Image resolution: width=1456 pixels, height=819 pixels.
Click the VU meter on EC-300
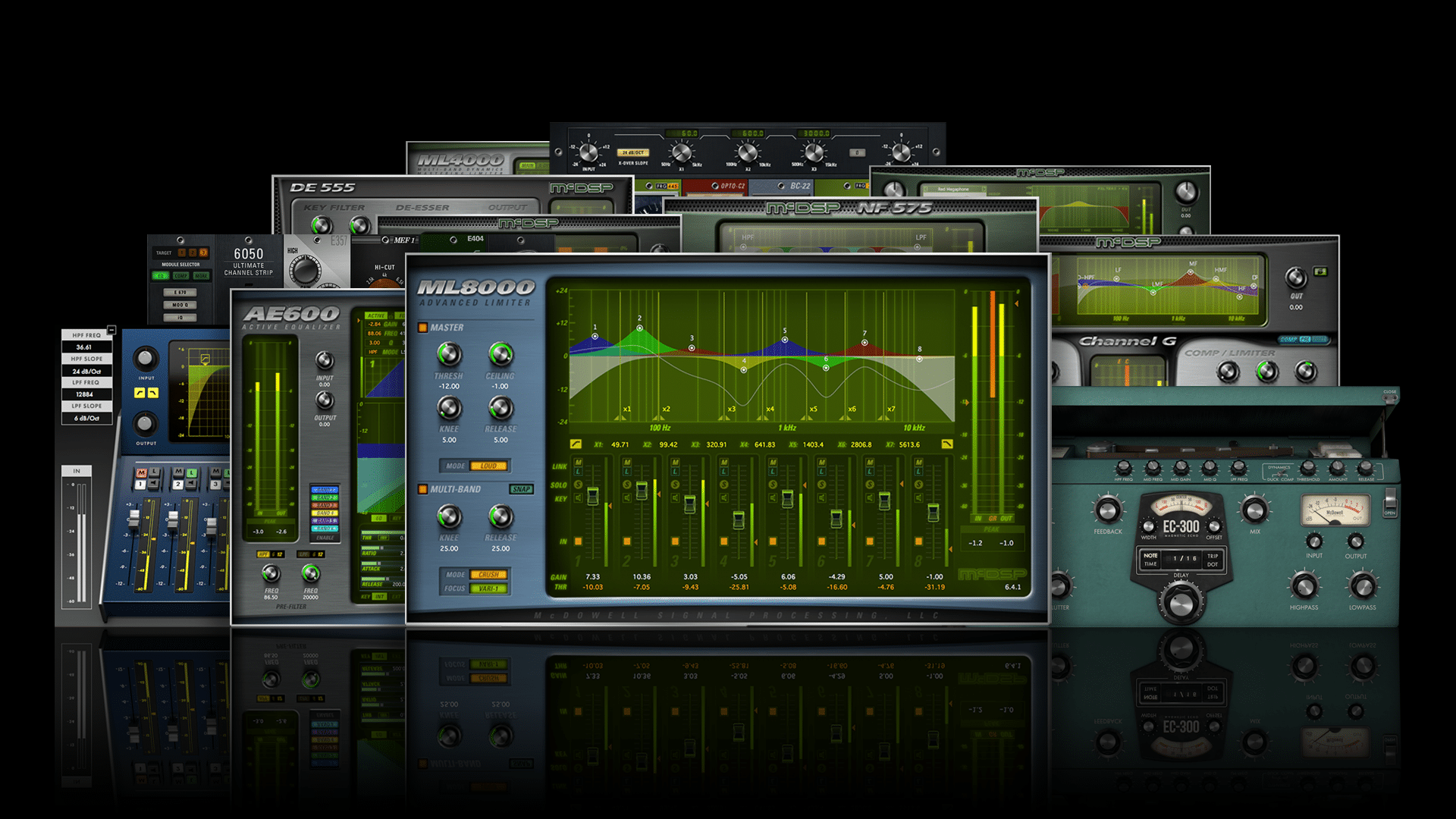point(1335,510)
